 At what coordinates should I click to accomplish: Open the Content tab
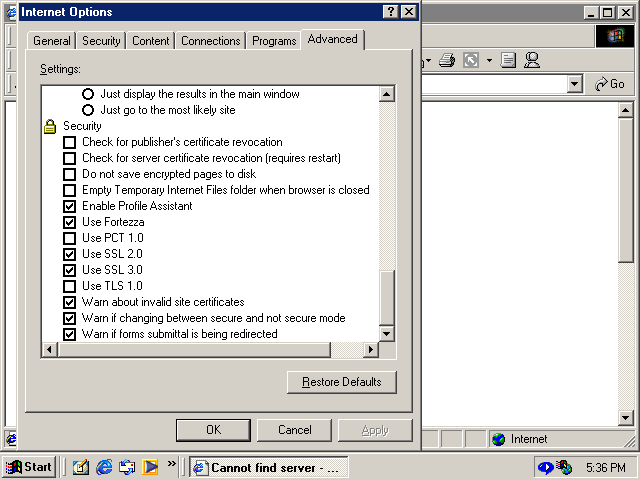(x=150, y=41)
